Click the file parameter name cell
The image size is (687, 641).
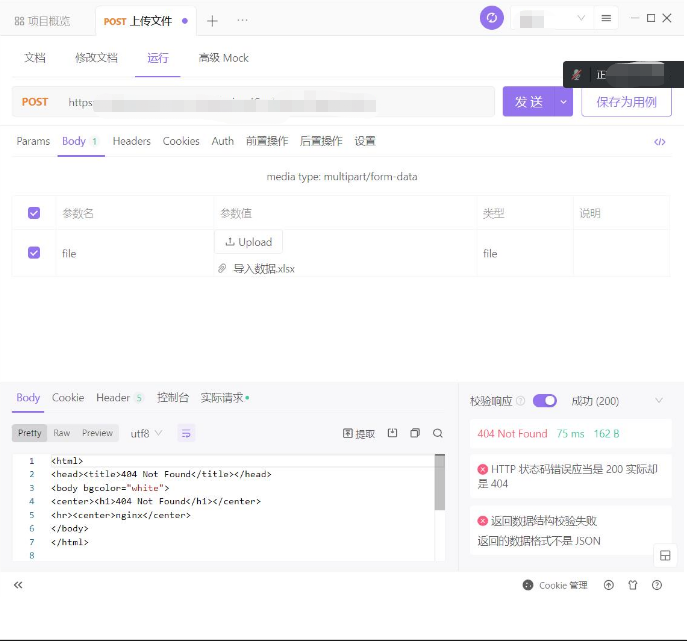tap(135, 253)
